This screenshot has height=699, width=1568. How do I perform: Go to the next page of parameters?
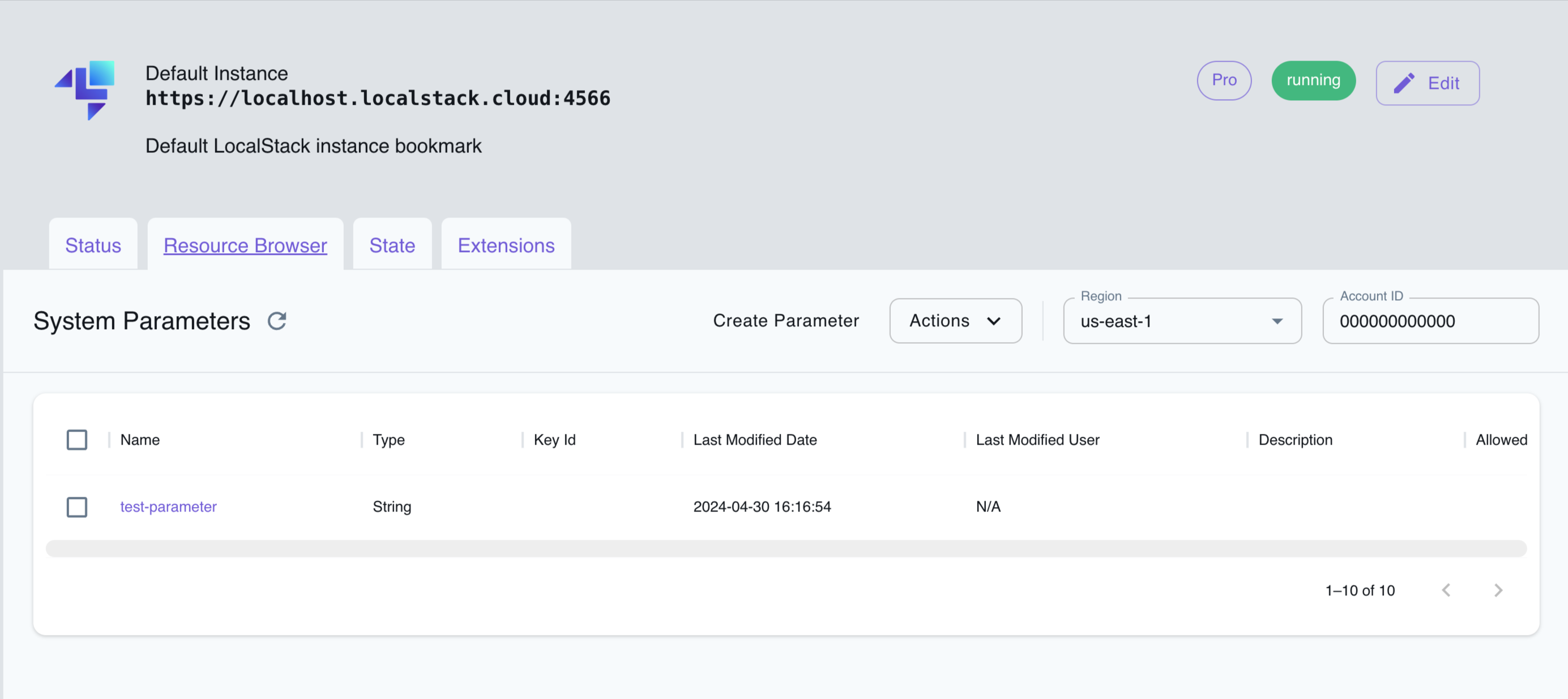click(x=1498, y=590)
